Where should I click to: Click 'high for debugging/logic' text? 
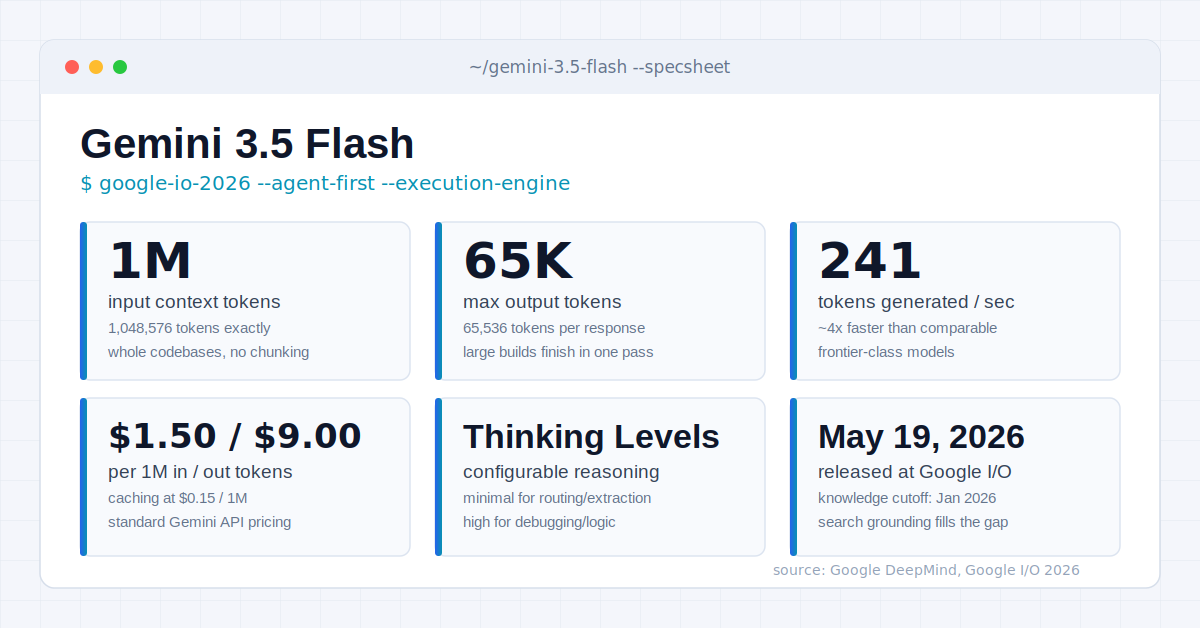[x=539, y=522]
